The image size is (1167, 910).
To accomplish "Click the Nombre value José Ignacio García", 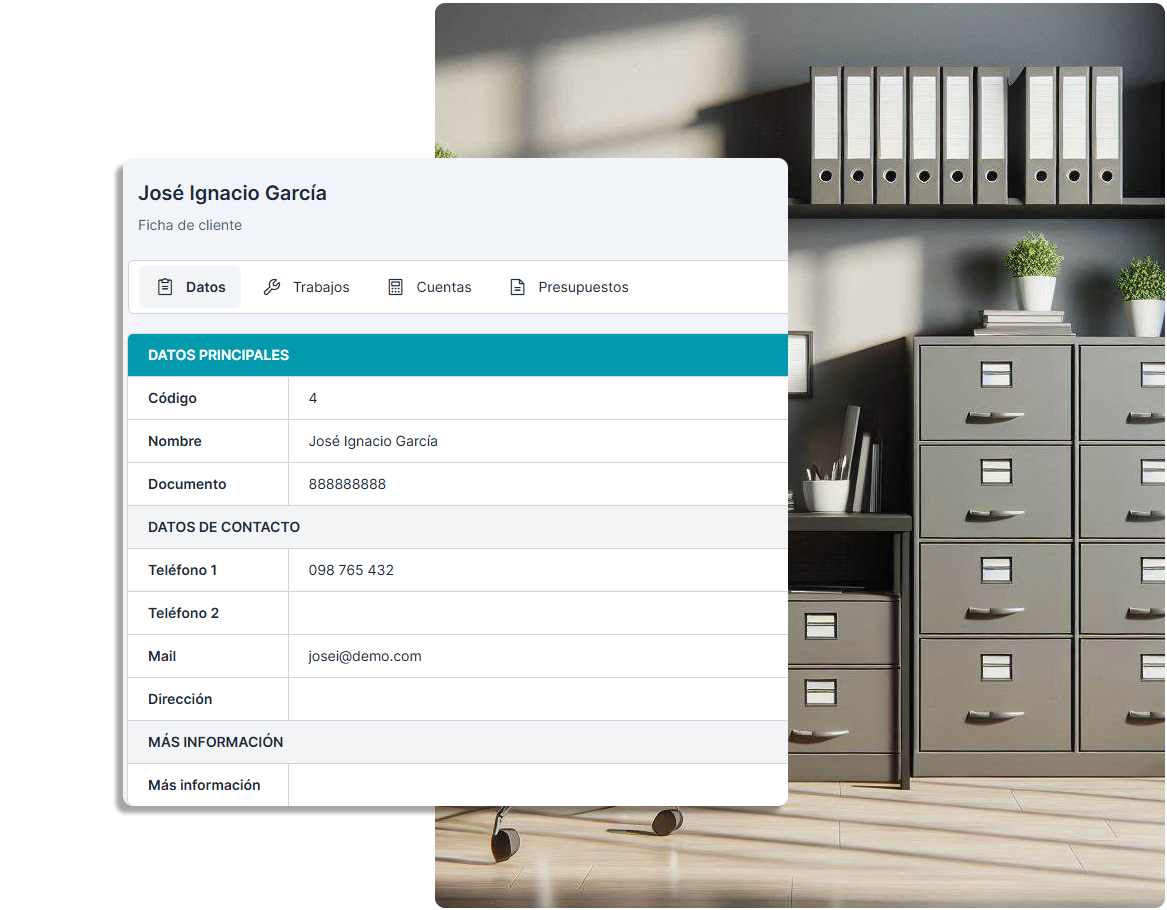I will point(373,441).
